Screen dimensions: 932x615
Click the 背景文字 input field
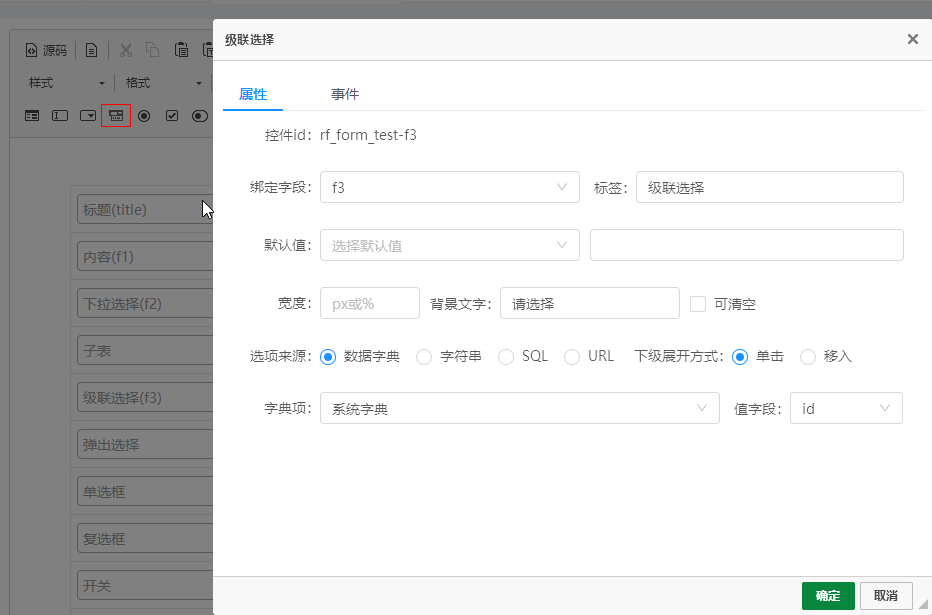(590, 303)
